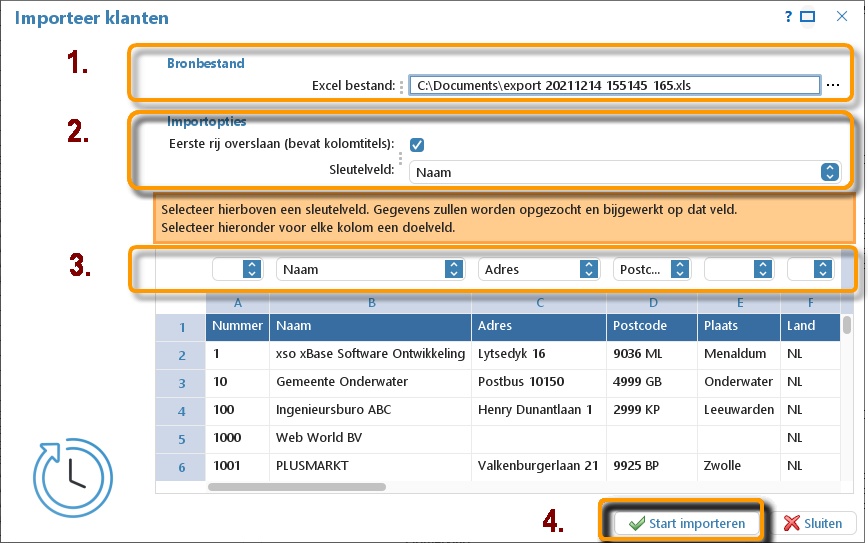
Task: Select cell 4999 GB
Action: (652, 382)
